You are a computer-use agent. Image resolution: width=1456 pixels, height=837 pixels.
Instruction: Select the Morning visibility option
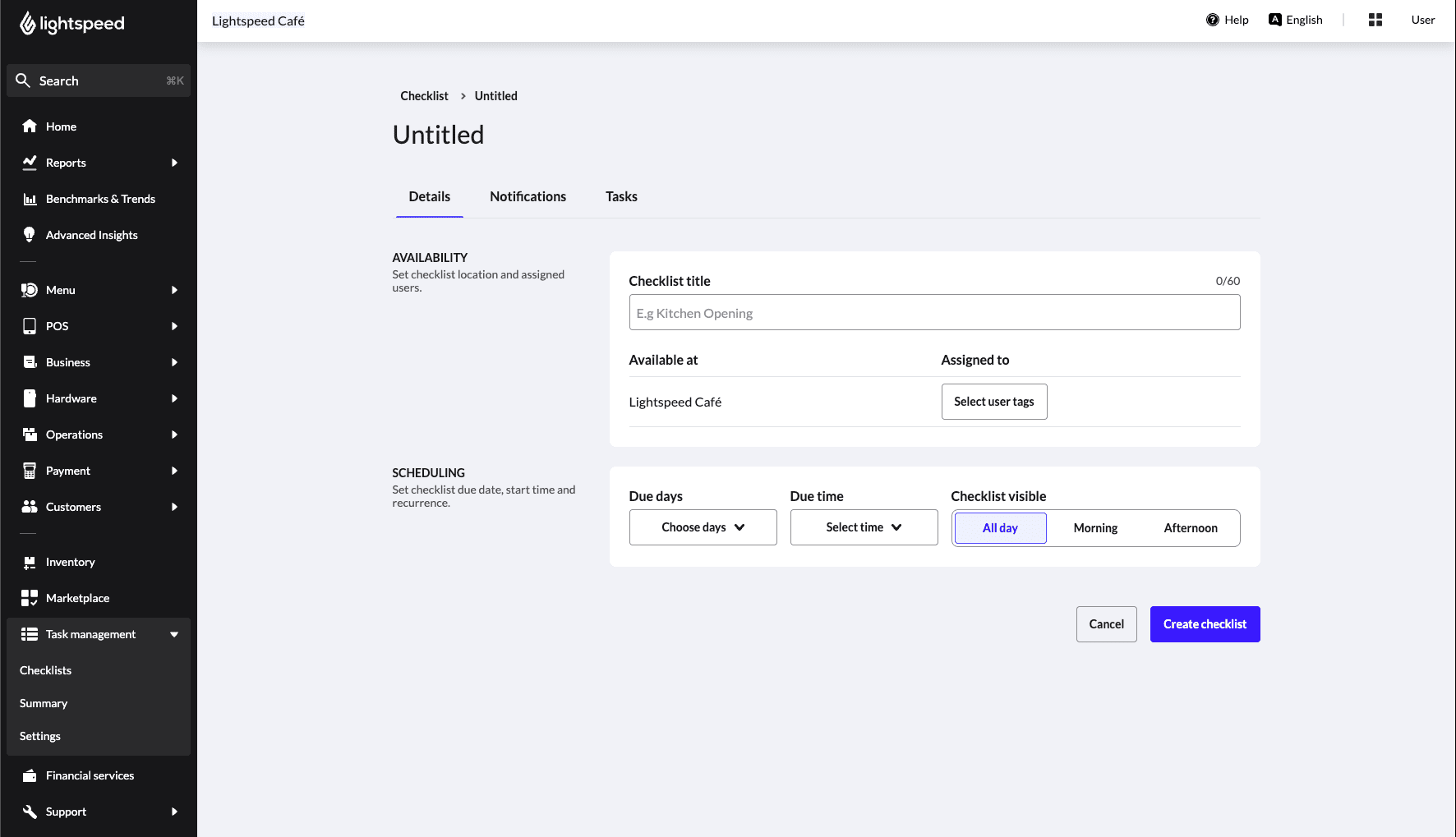(x=1095, y=527)
